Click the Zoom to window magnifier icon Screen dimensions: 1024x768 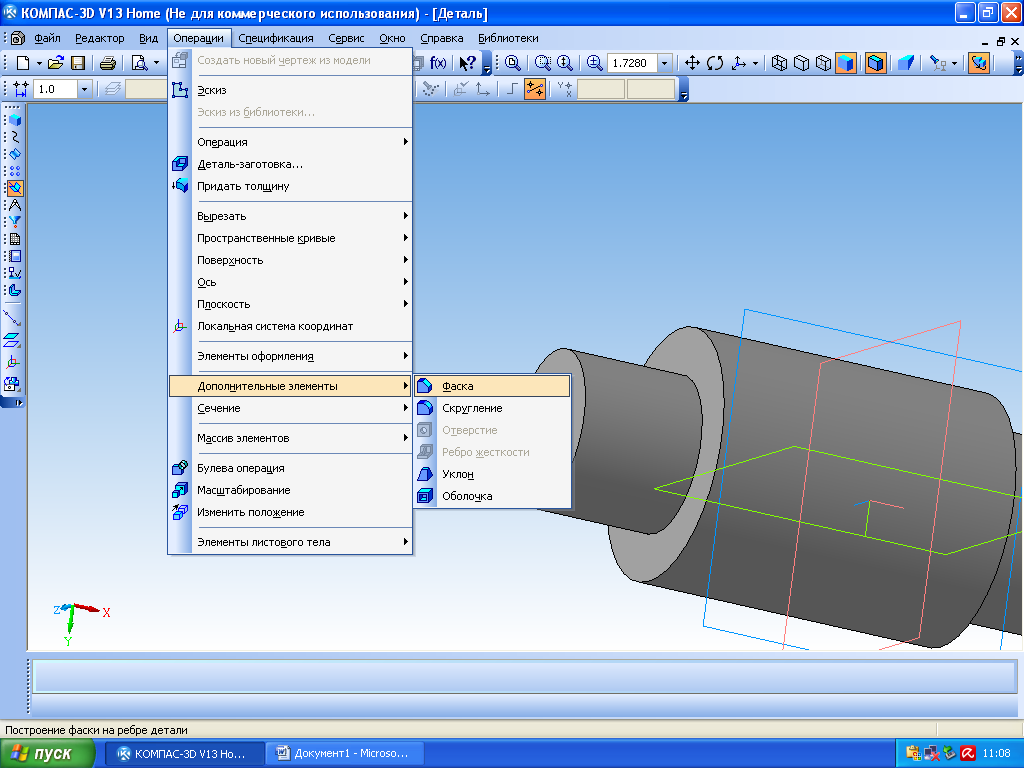pyautogui.click(x=513, y=63)
